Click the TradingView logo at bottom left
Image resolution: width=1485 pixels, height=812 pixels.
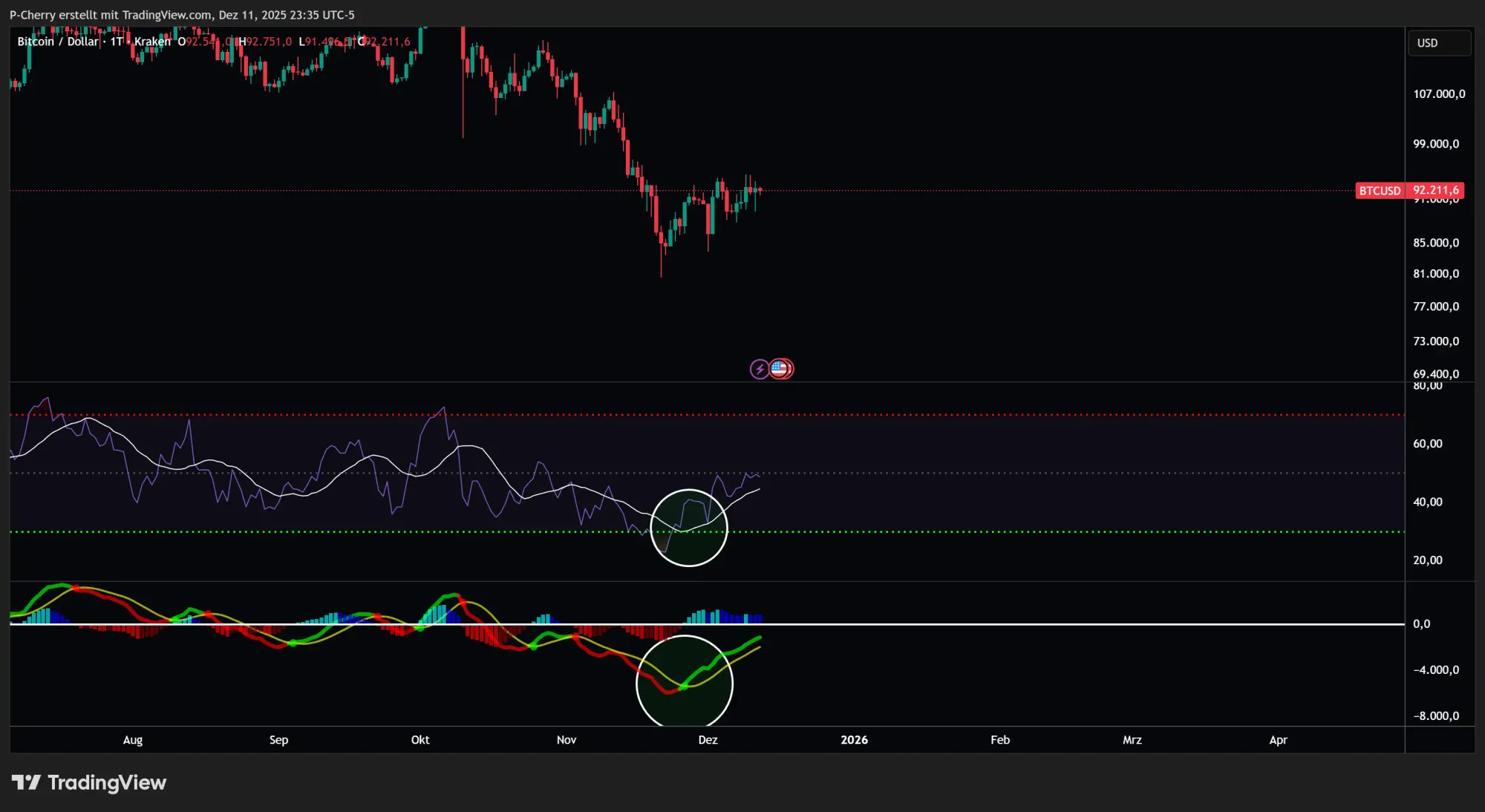[89, 782]
